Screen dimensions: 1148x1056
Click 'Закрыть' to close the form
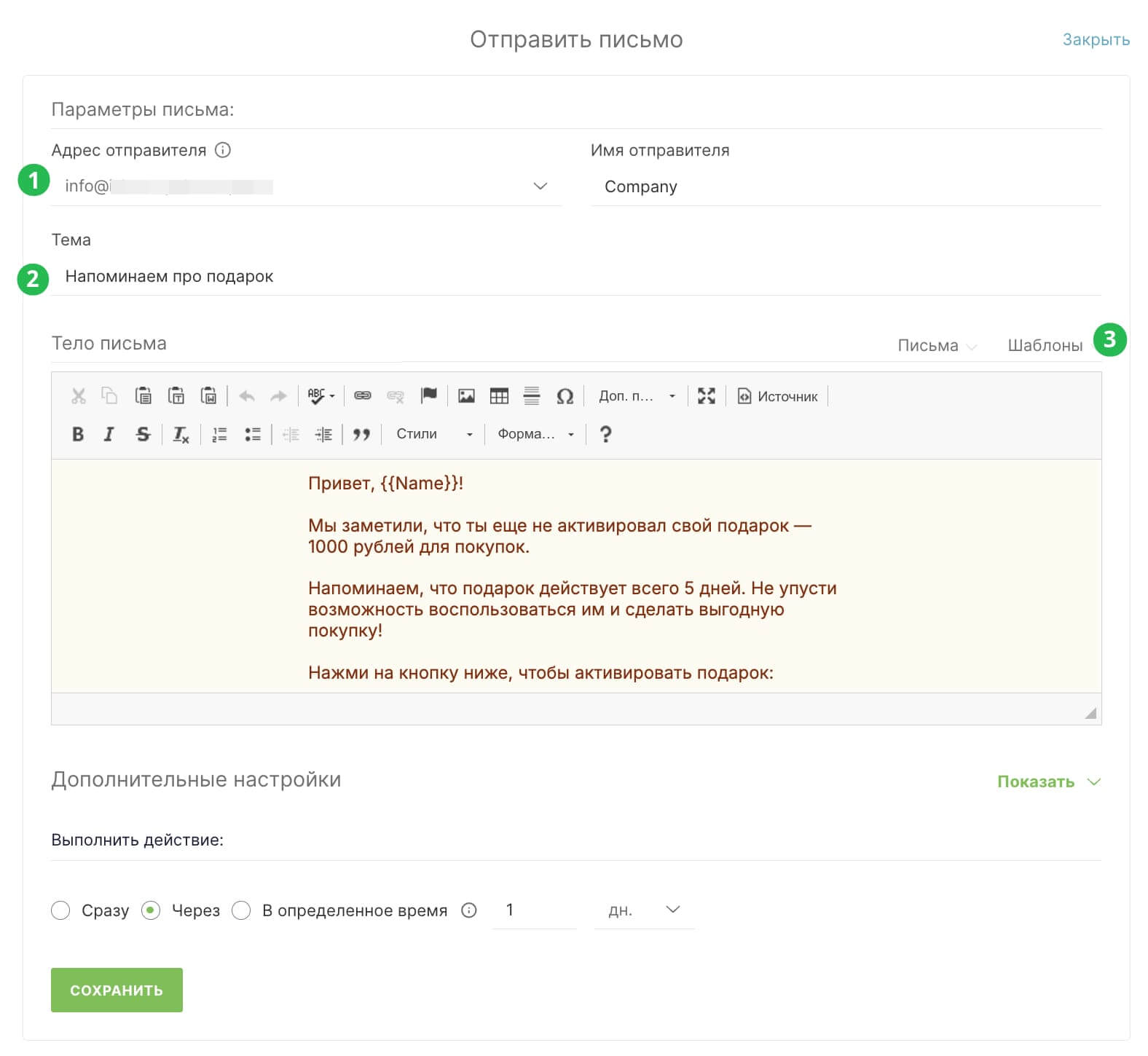pyautogui.click(x=1096, y=39)
